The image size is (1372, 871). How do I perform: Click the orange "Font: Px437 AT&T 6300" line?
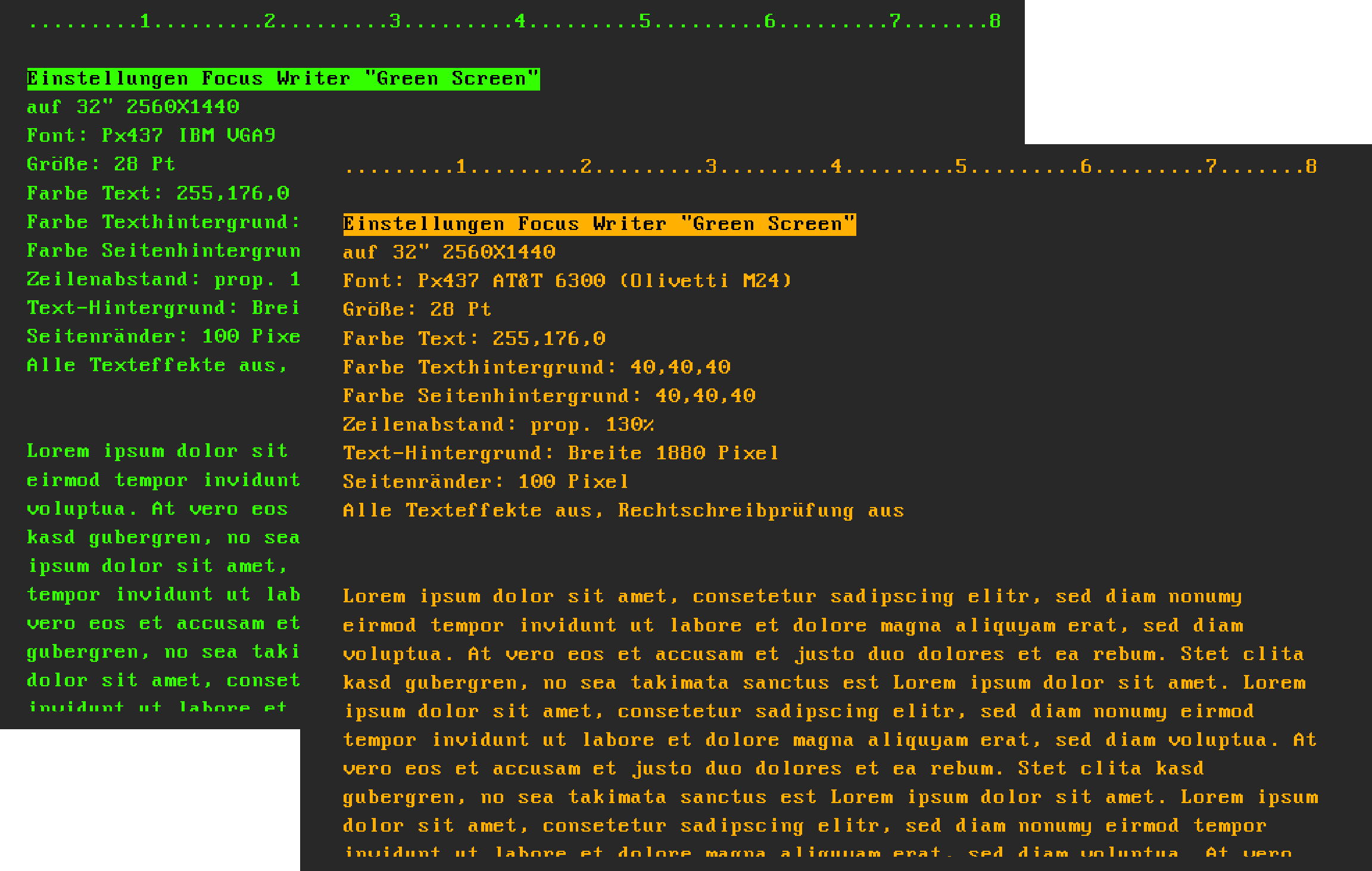[x=567, y=281]
